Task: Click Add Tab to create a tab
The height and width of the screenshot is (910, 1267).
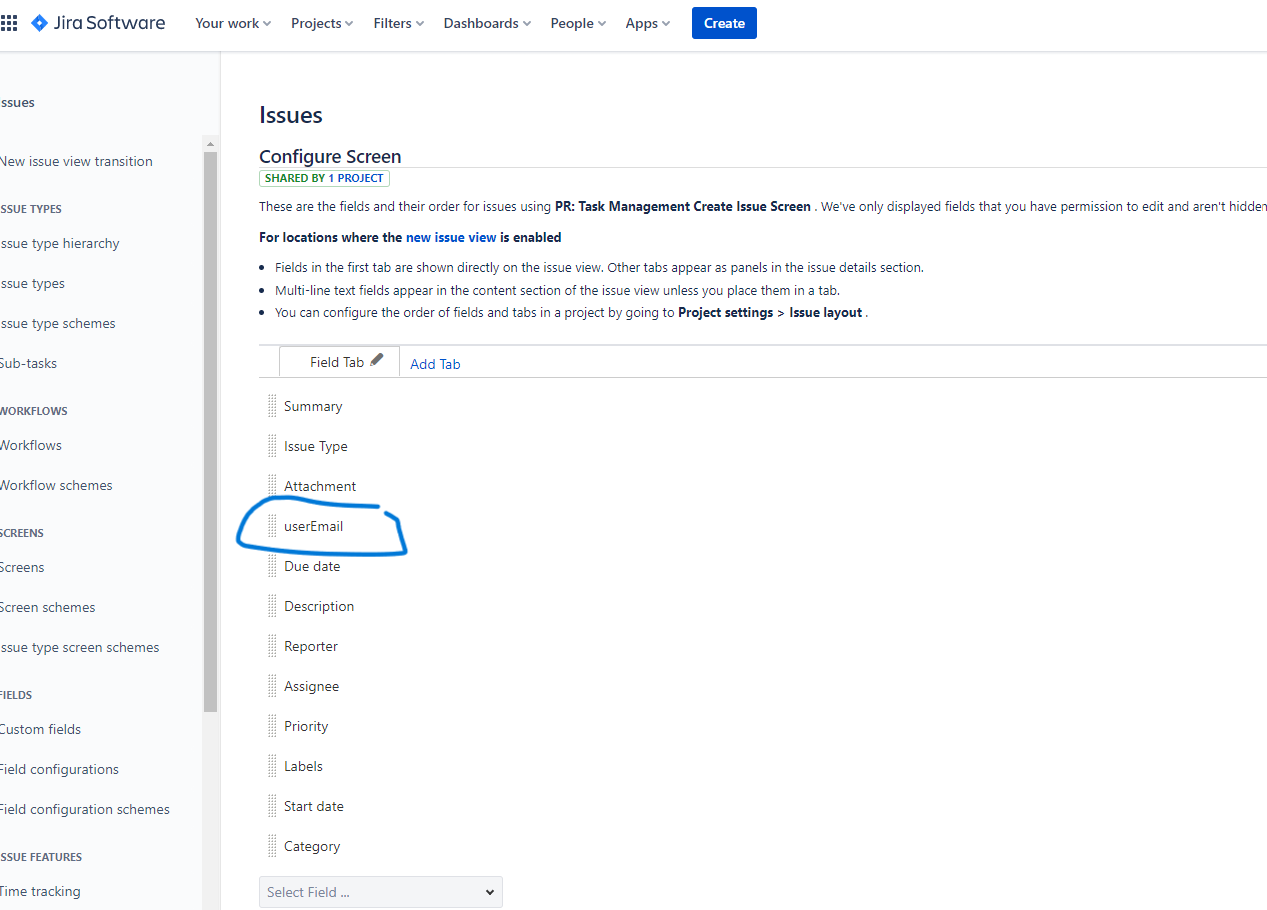Action: click(x=435, y=363)
